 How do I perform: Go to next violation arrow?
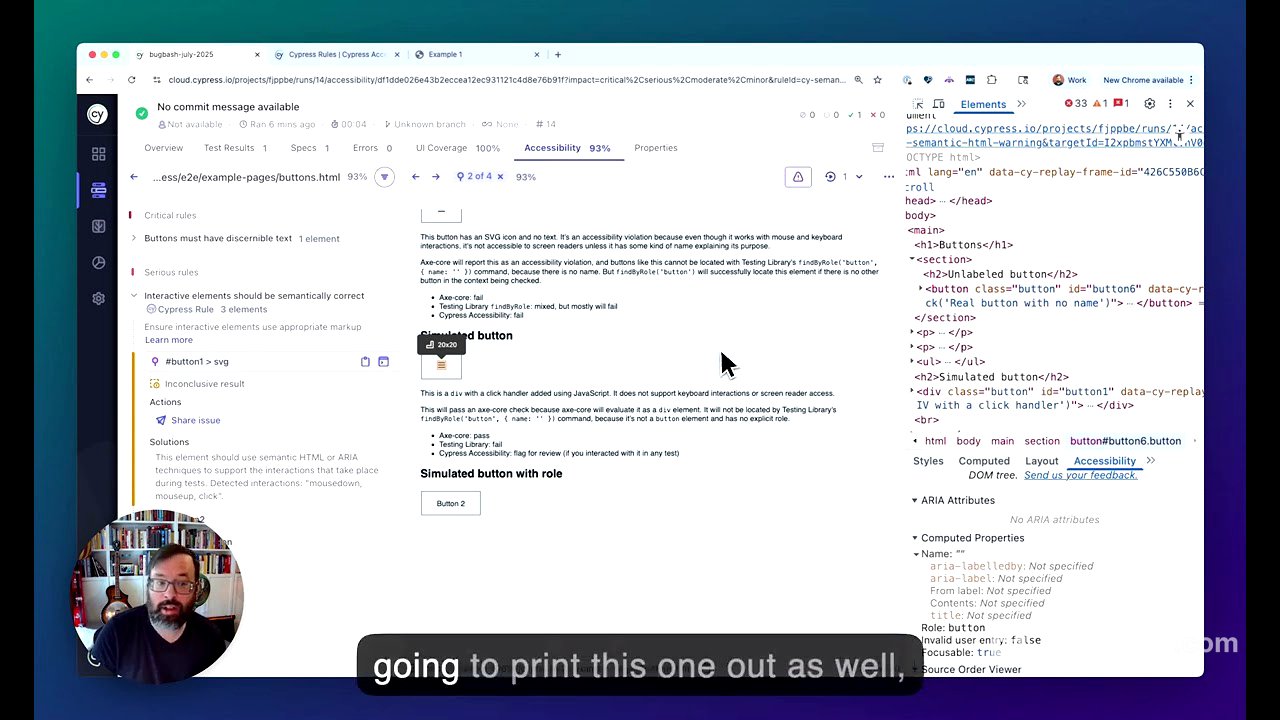click(x=436, y=177)
